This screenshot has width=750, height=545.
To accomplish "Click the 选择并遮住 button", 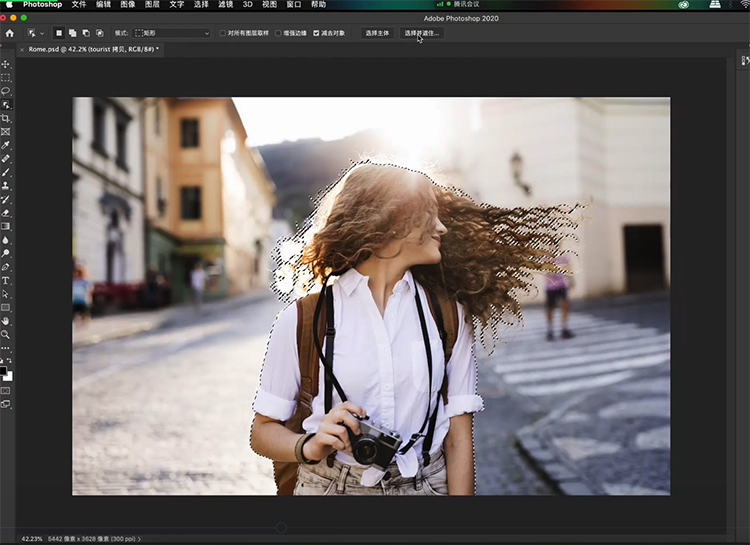I will 421,33.
